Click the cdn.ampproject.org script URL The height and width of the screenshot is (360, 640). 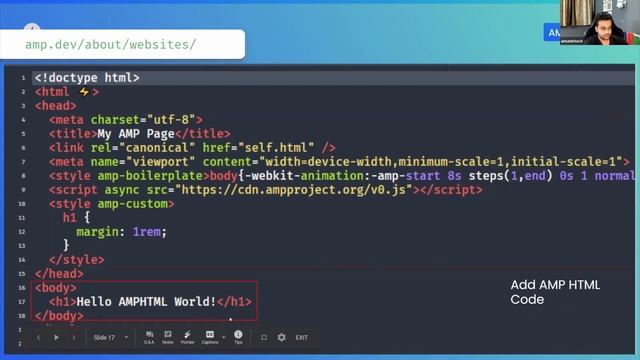tap(294, 190)
